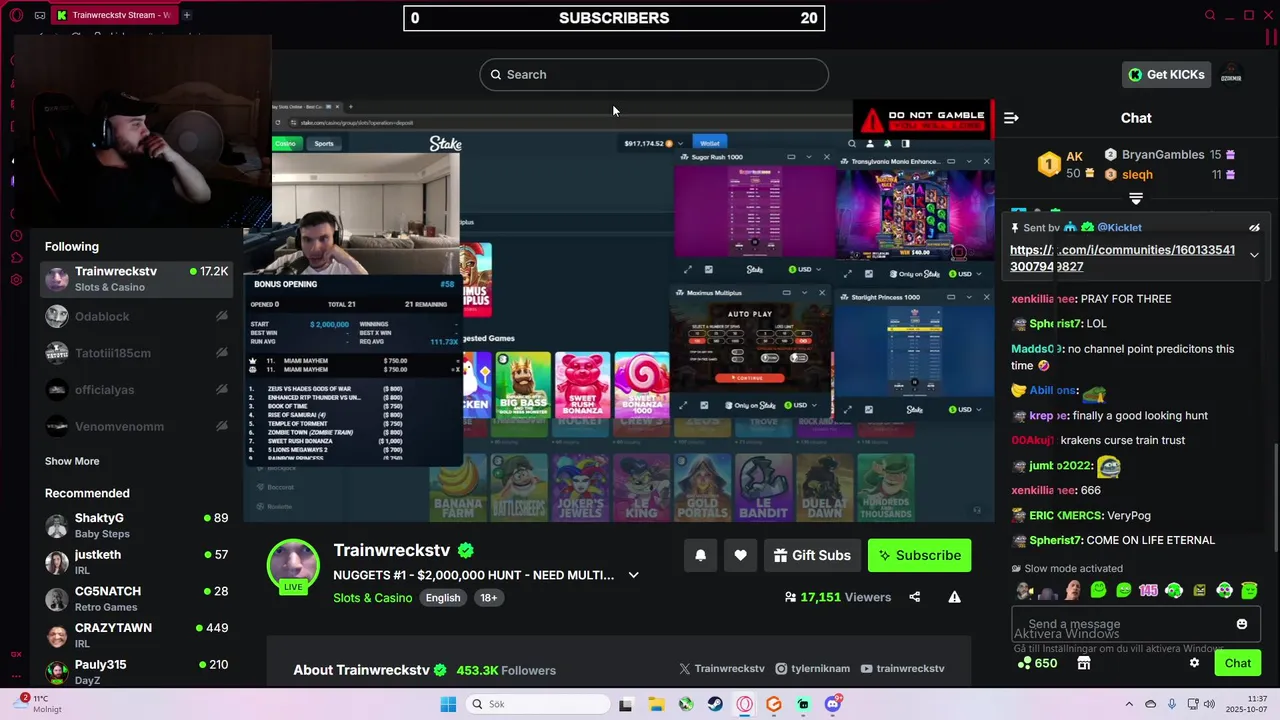Open the weather widget on taskbar
Viewport: 1280px width, 720px height.
(x=36, y=703)
